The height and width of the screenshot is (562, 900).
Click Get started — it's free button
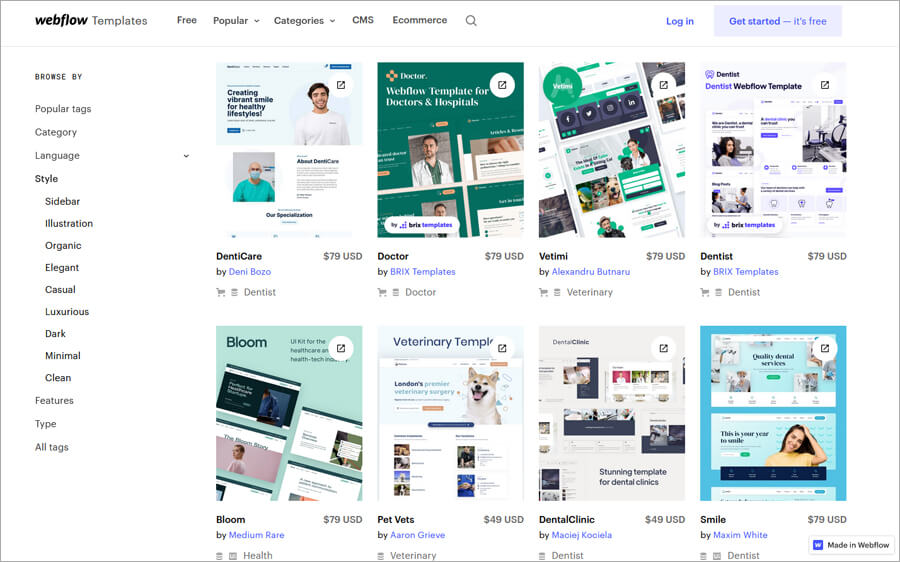[x=778, y=21]
